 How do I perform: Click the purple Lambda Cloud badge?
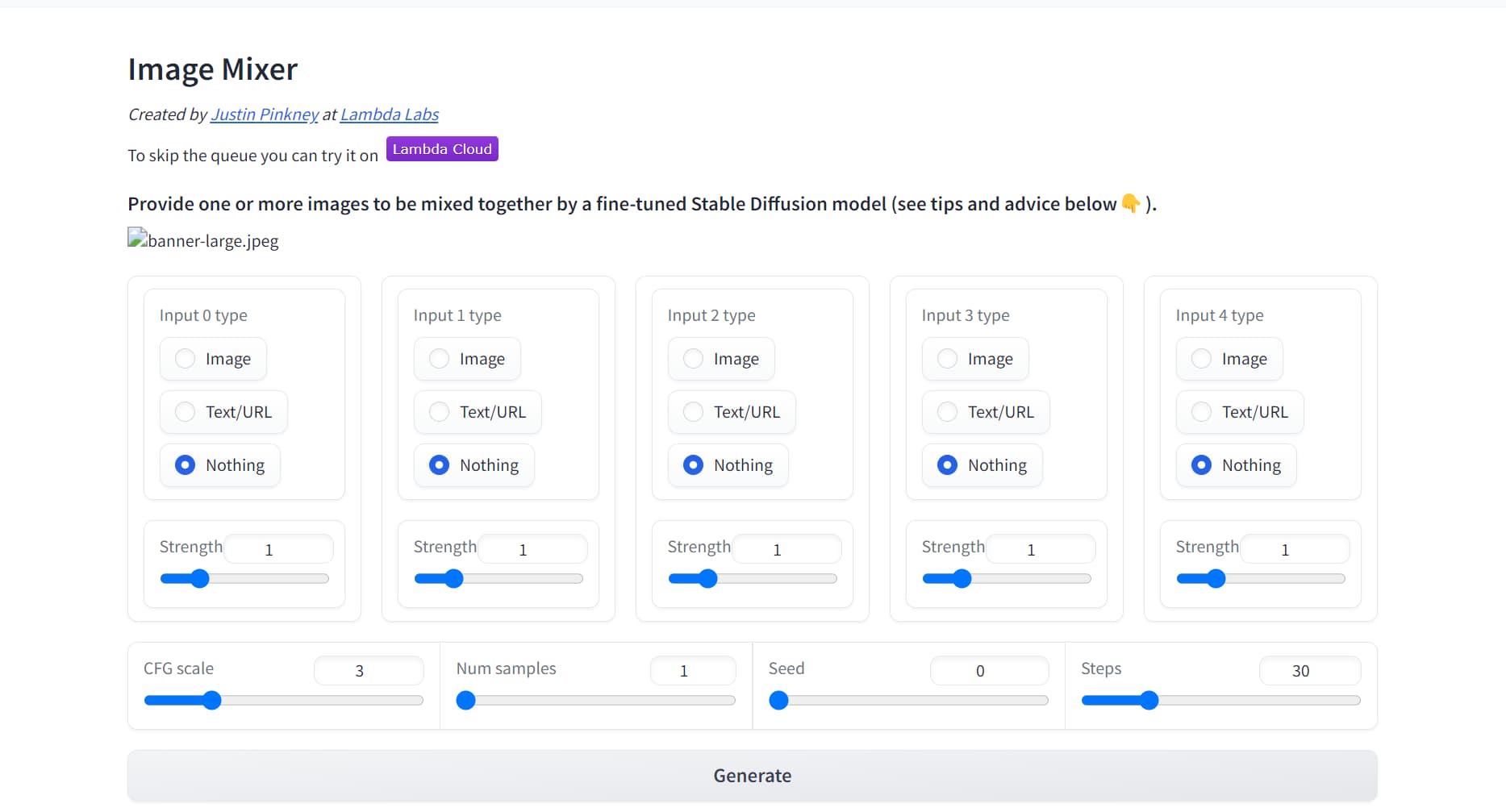tap(442, 149)
